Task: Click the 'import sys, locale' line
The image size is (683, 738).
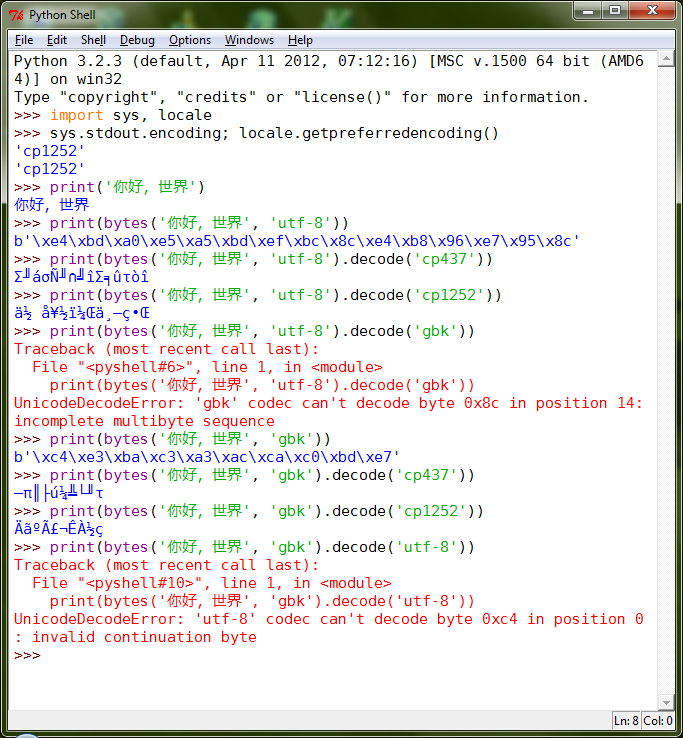Action: 113,115
